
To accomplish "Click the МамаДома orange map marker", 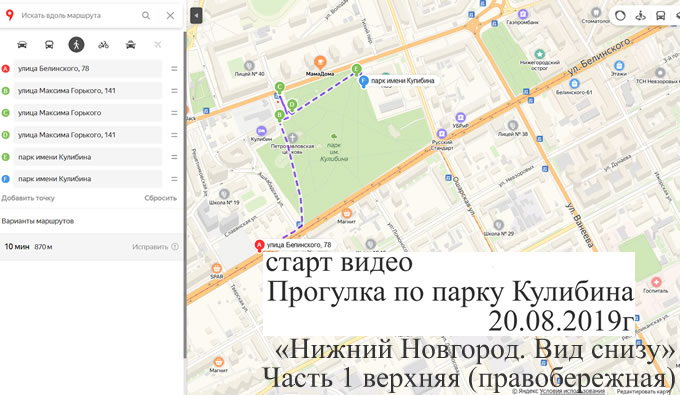I will click(x=320, y=62).
